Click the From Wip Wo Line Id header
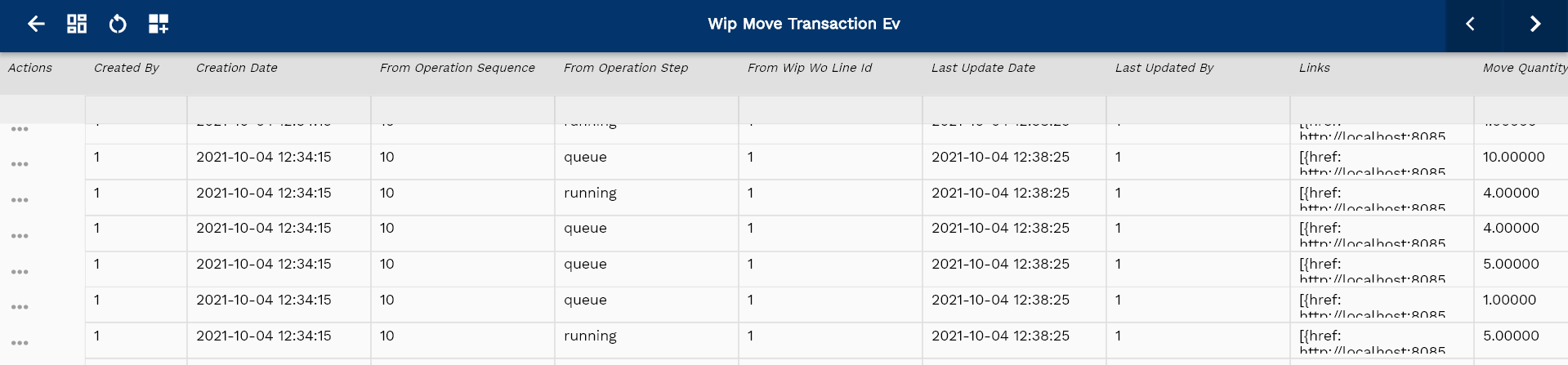 coord(810,68)
